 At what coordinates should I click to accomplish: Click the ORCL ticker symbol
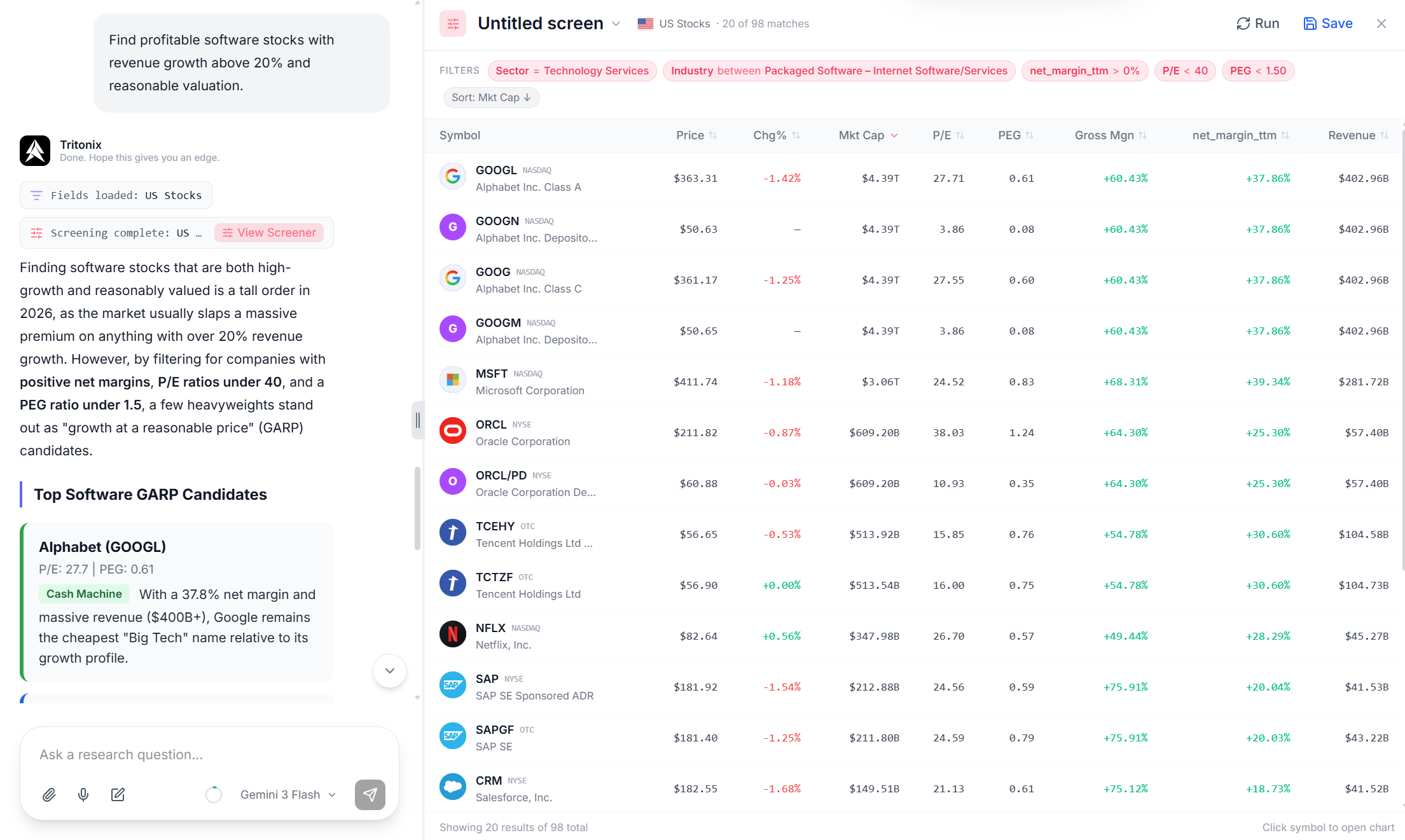coord(491,425)
